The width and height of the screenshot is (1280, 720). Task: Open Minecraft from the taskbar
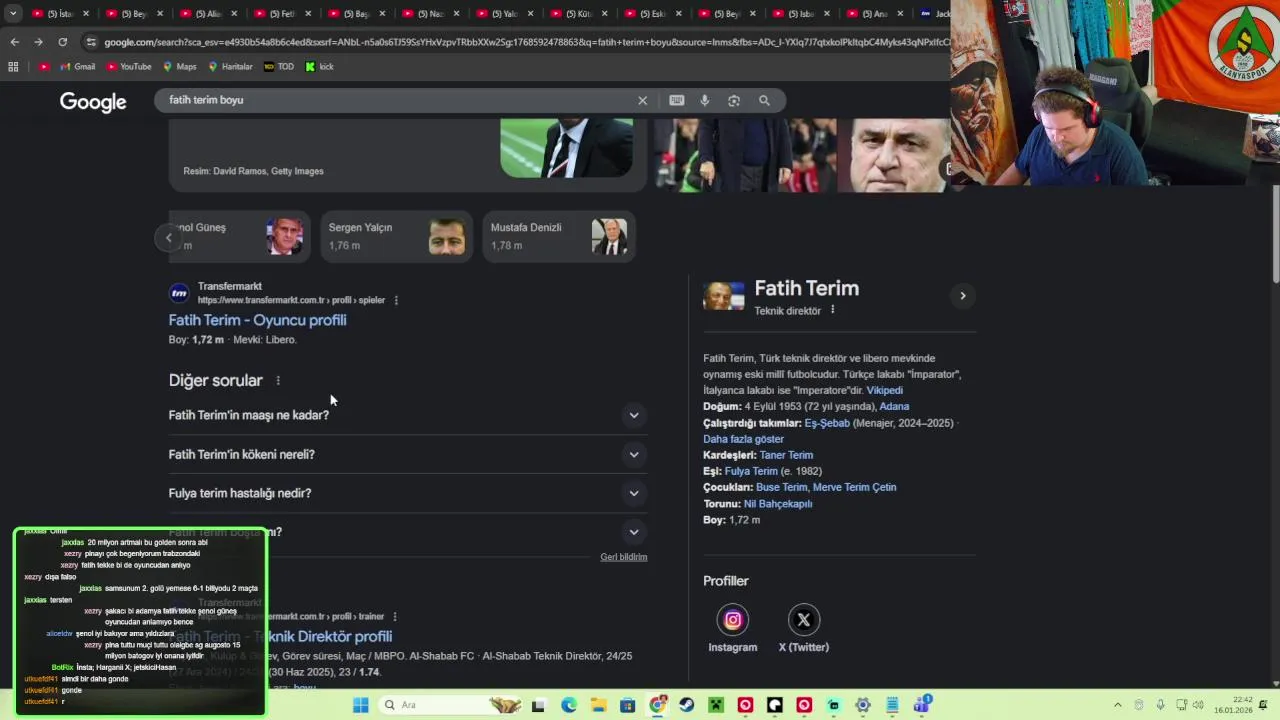coord(716,705)
